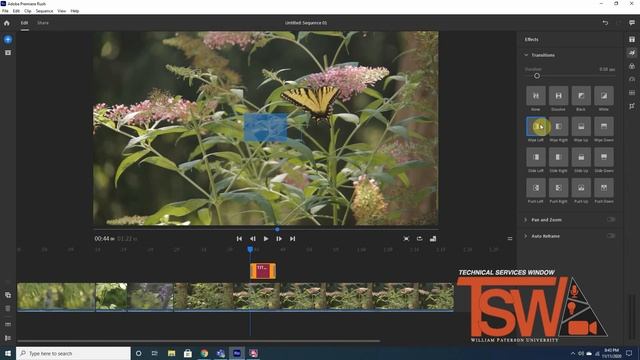Screen dimensions: 640x360
Task: Open the control tracks icon
Action: 8,338
